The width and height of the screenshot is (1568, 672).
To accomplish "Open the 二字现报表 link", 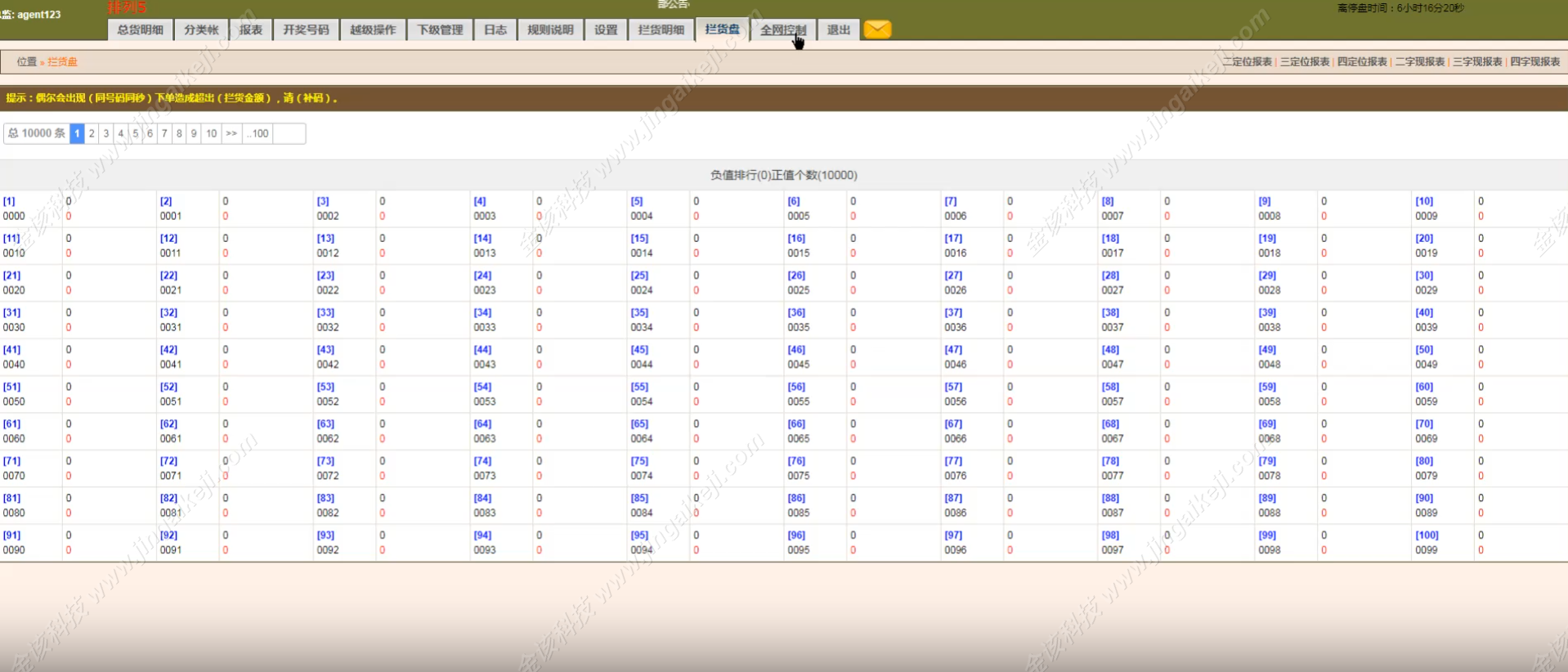I will pos(1420,61).
